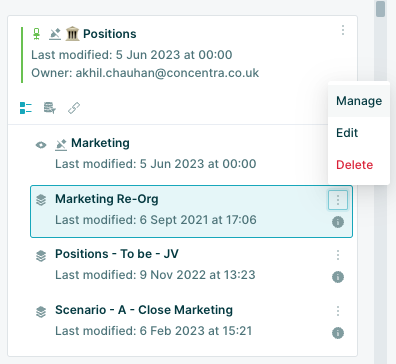Click the bank building icon next to Positions
The image size is (396, 364).
[x=72, y=34]
